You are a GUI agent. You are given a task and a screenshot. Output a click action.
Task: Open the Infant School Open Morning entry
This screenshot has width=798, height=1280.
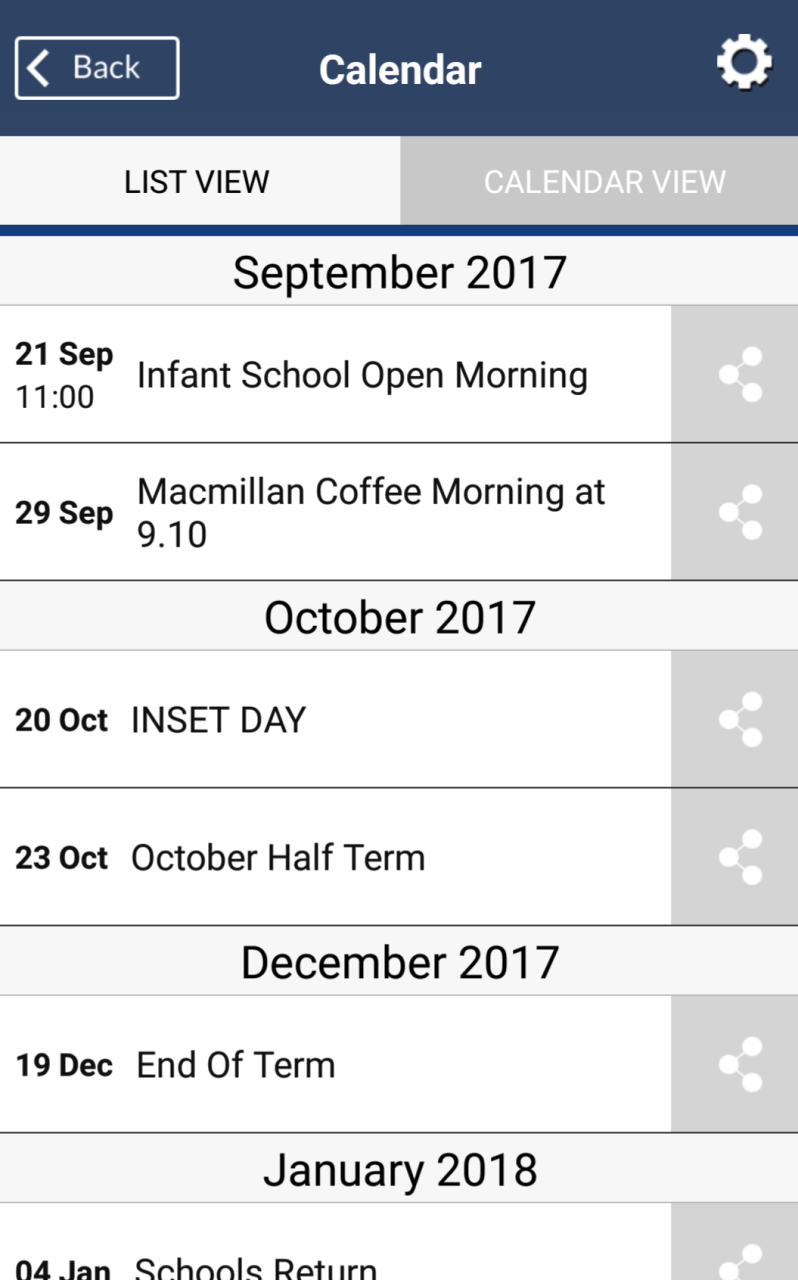click(x=335, y=374)
